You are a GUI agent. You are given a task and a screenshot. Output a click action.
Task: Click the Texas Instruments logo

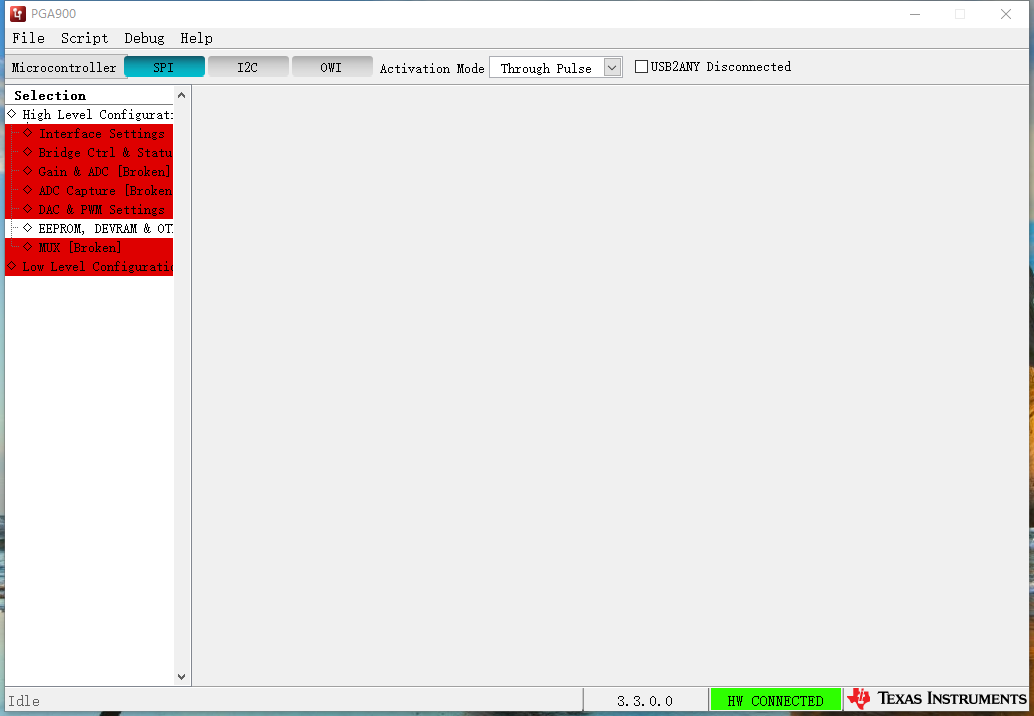937,699
